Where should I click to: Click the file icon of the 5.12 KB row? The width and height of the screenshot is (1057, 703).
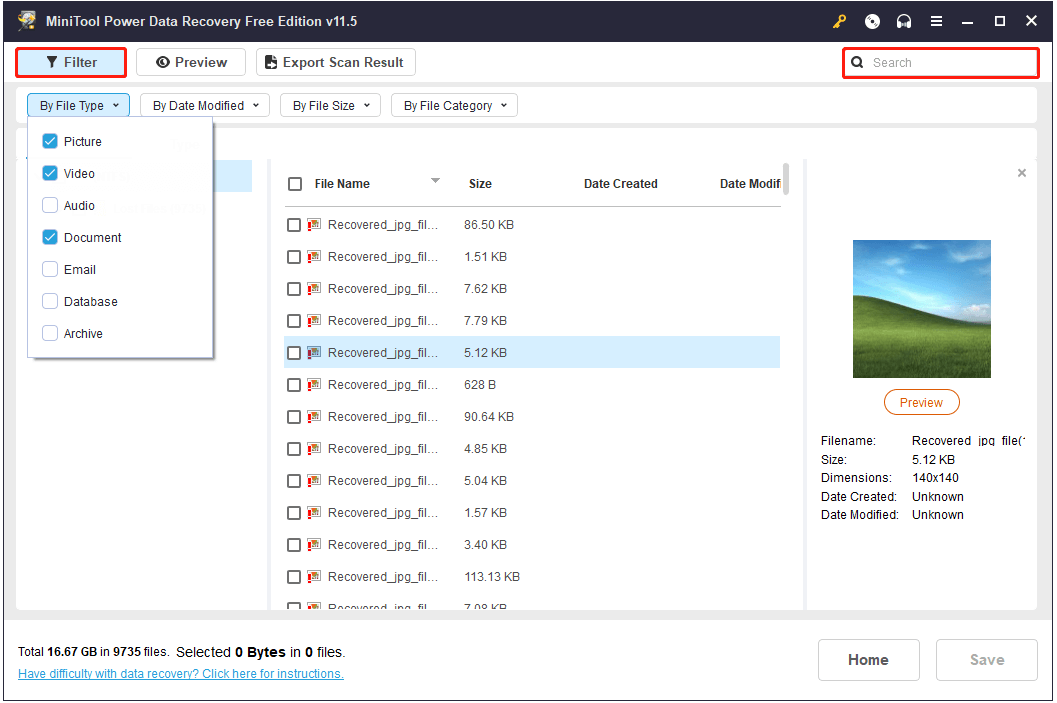314,353
